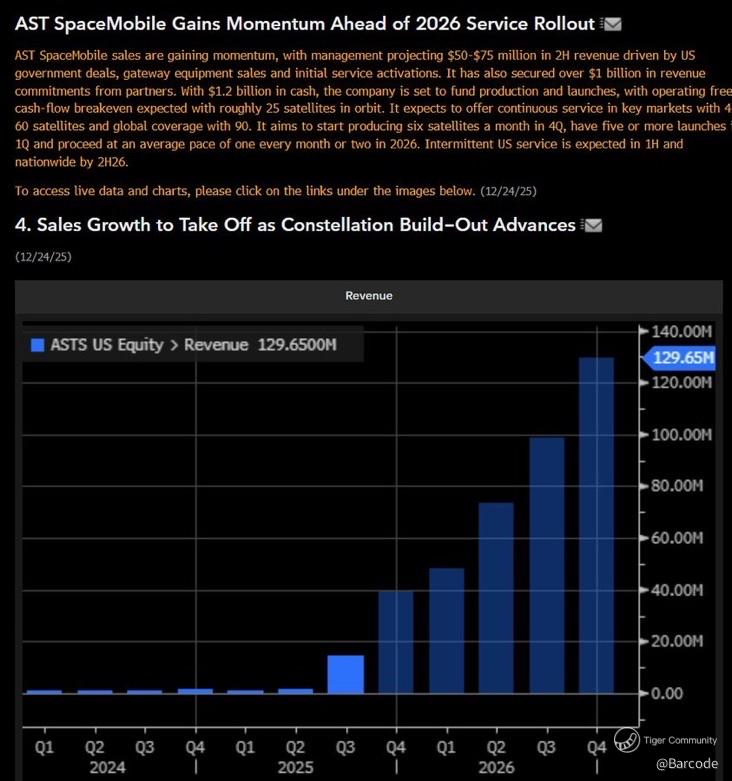Screen dimensions: 732x781
Task: Click the 140.00M y-axis label
Action: coord(682,332)
